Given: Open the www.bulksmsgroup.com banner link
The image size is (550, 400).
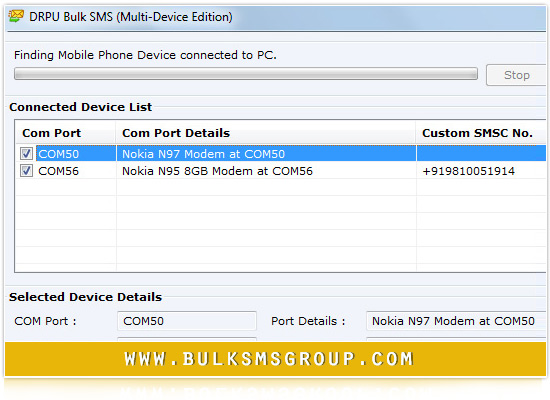Looking at the screenshot, I should (x=269, y=359).
